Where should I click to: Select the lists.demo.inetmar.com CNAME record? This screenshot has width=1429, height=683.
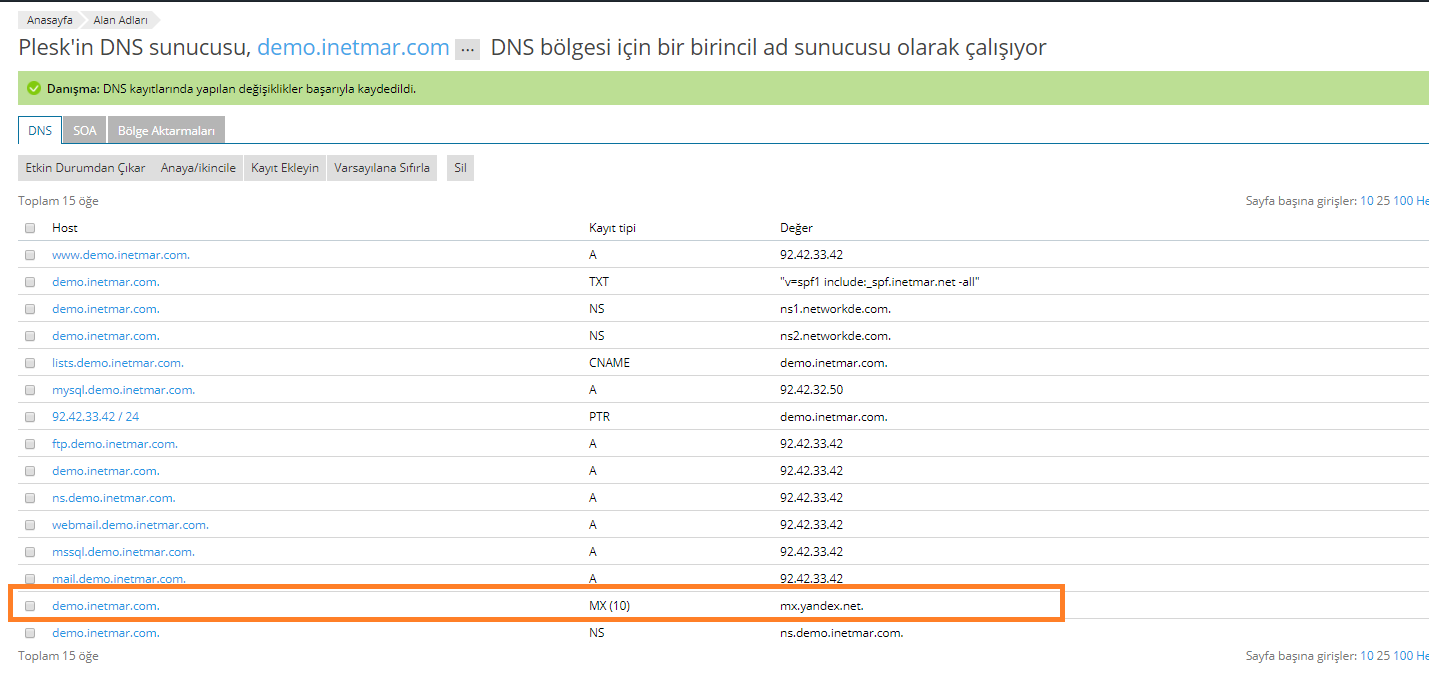click(x=117, y=362)
